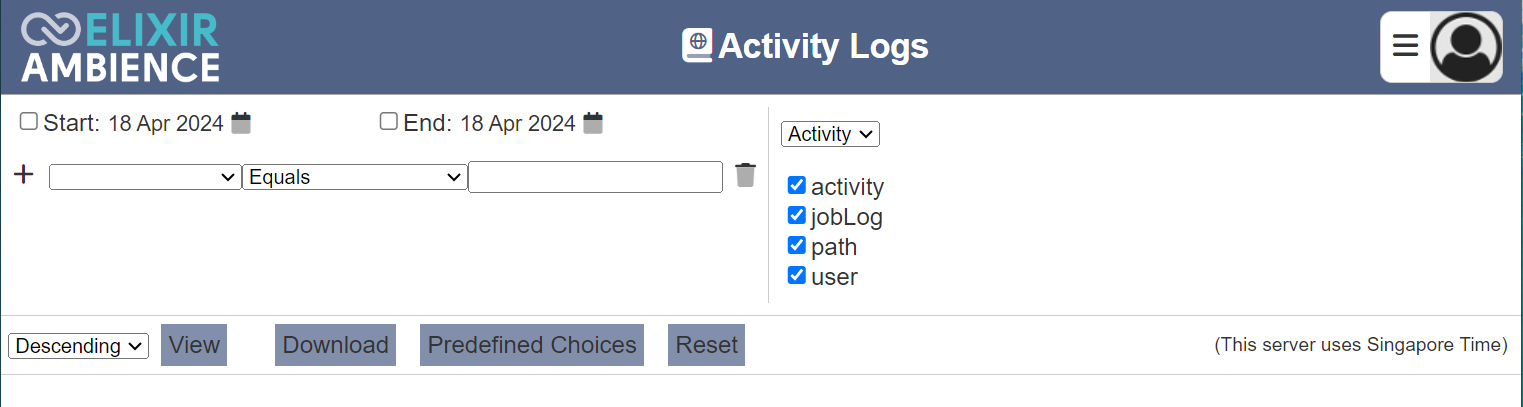
Task: Open the user profile avatar
Action: pyautogui.click(x=1466, y=47)
